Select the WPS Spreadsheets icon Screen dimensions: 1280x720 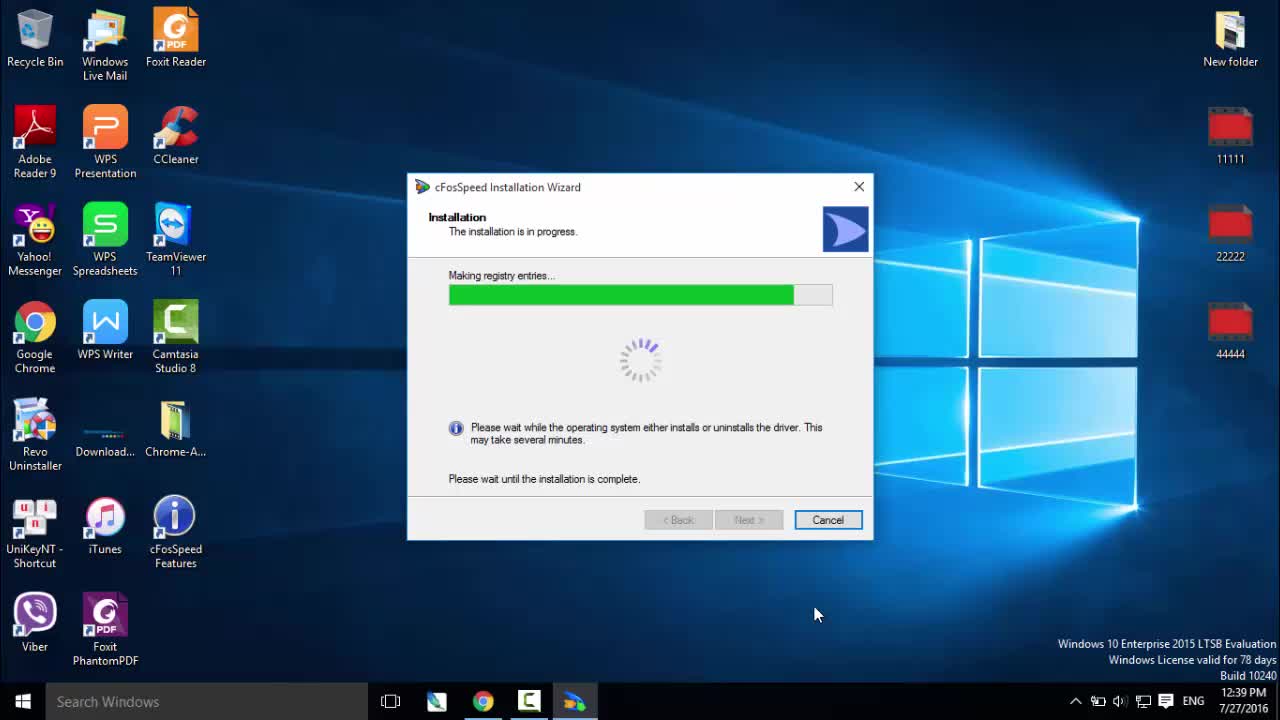[105, 240]
